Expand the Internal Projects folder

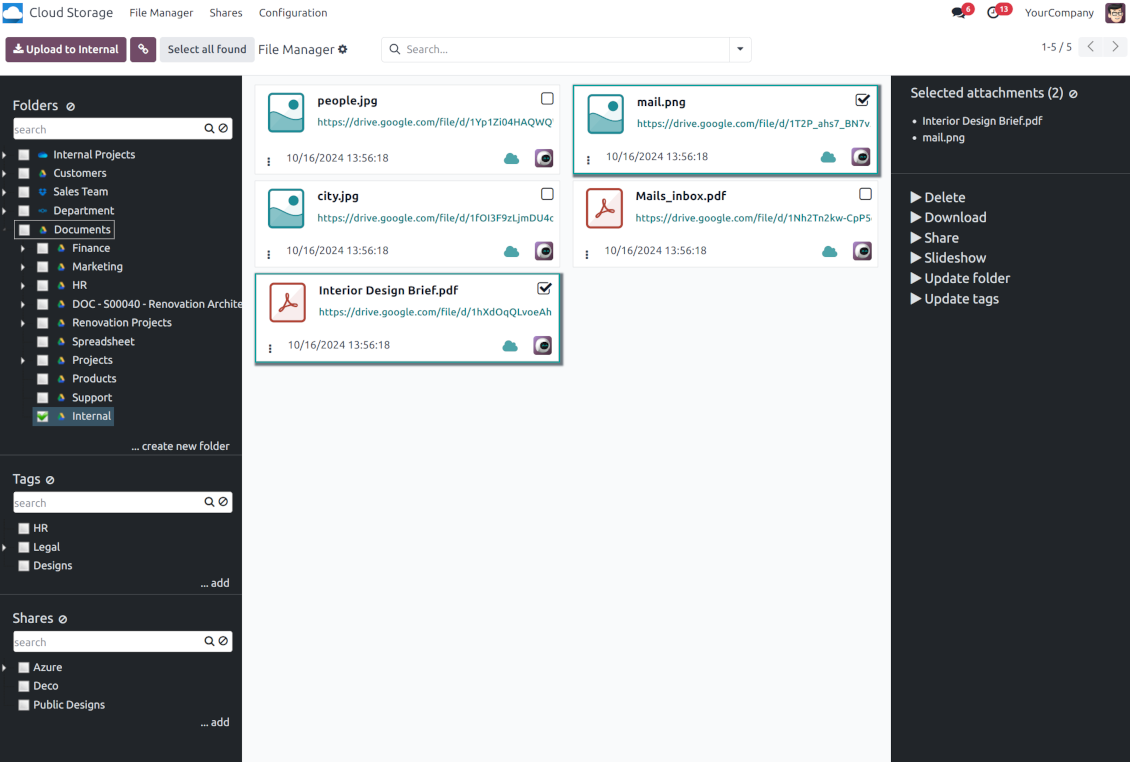(4, 155)
